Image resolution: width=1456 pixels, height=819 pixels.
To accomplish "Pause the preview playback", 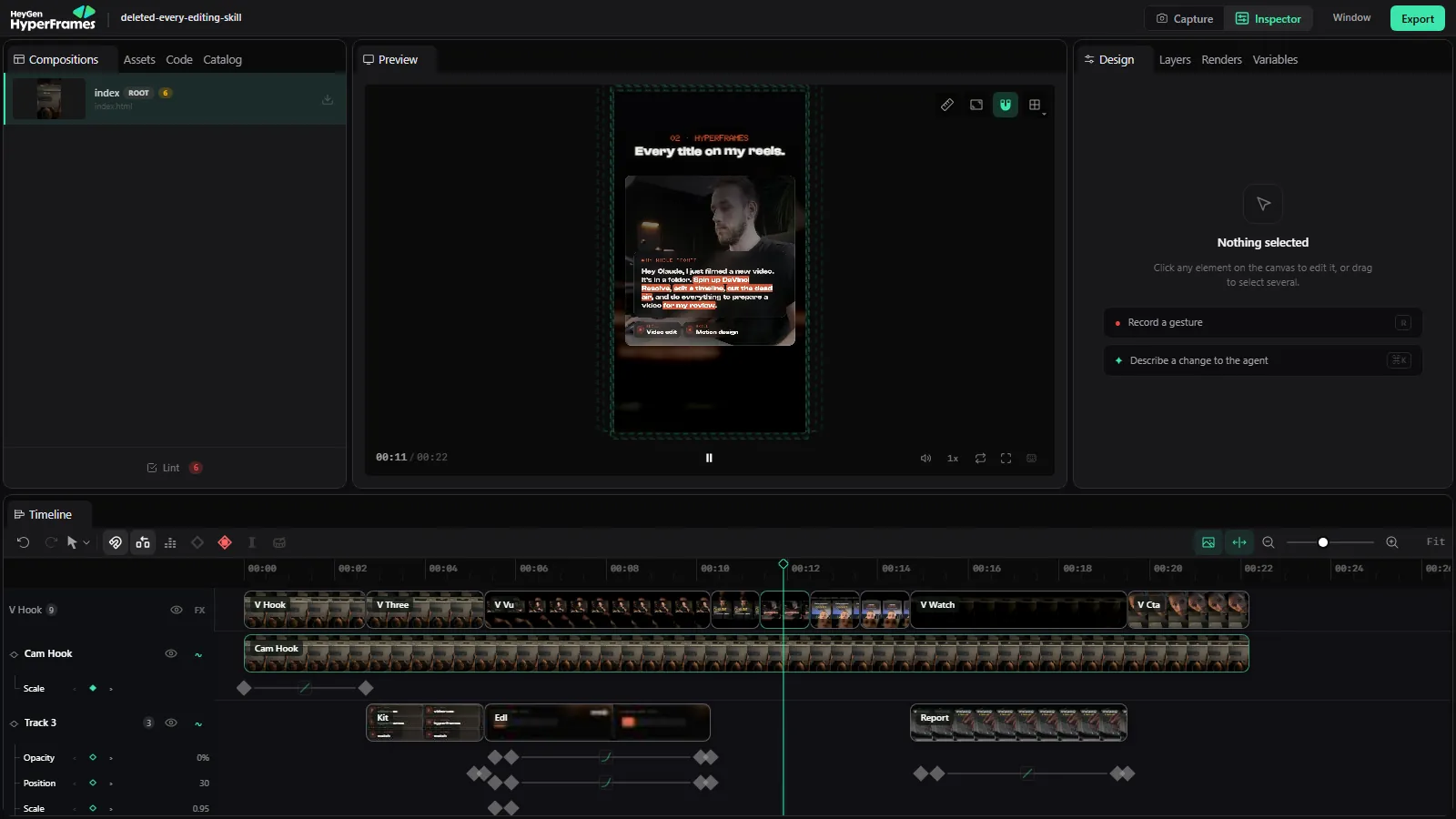I will (709, 458).
